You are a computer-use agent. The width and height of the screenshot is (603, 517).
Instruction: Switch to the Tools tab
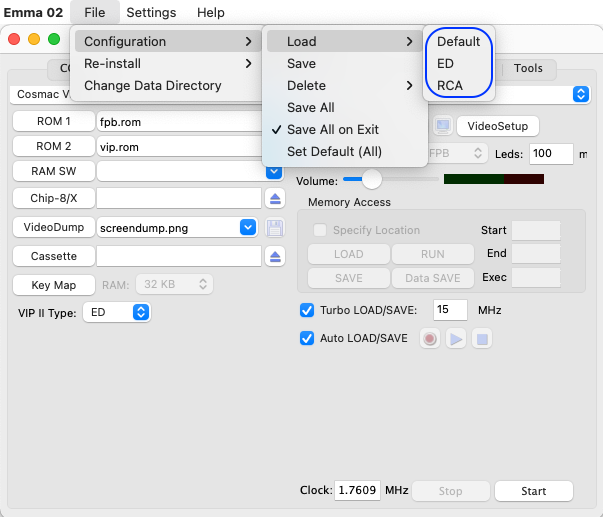coord(528,68)
